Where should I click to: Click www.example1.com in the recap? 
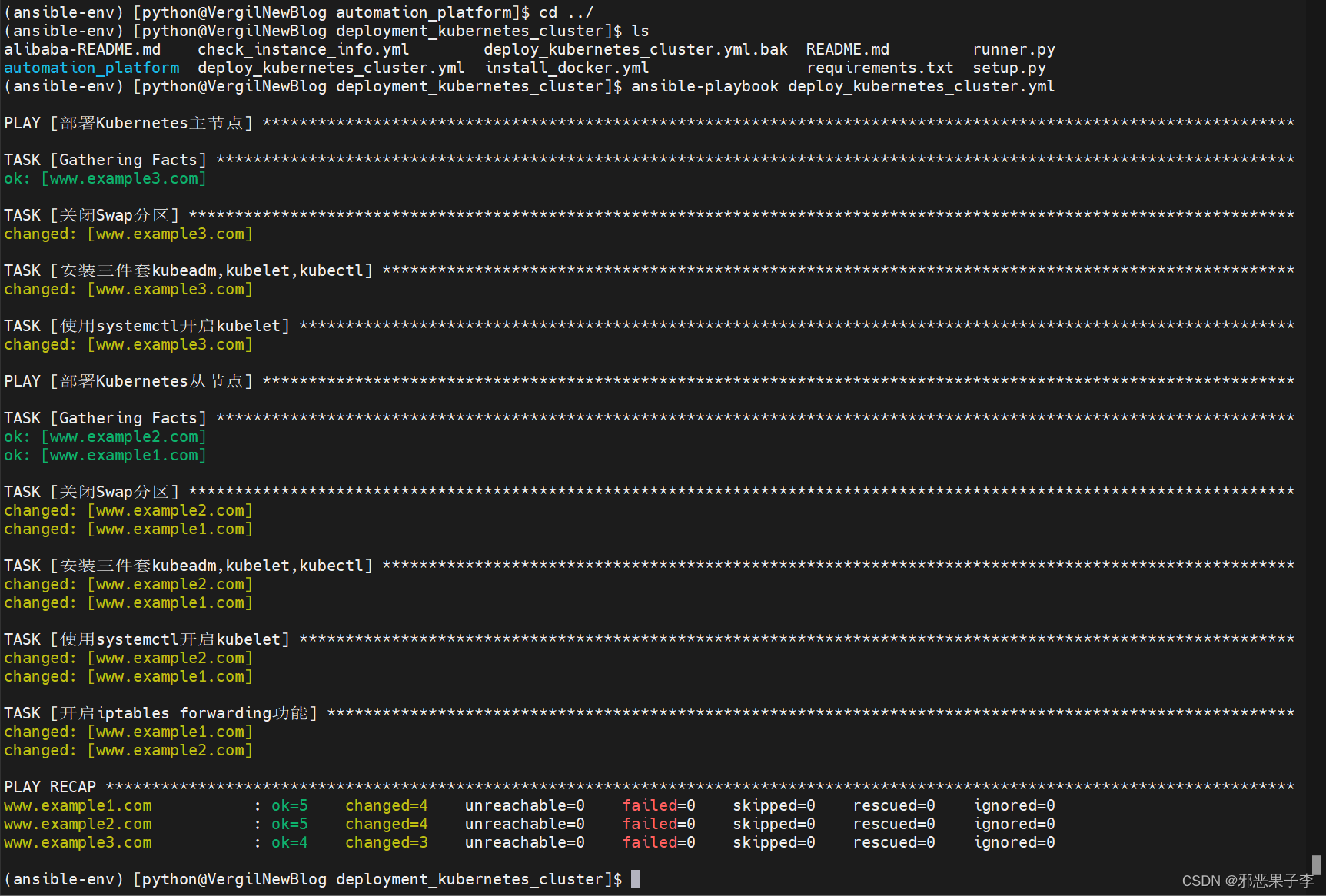[x=78, y=805]
